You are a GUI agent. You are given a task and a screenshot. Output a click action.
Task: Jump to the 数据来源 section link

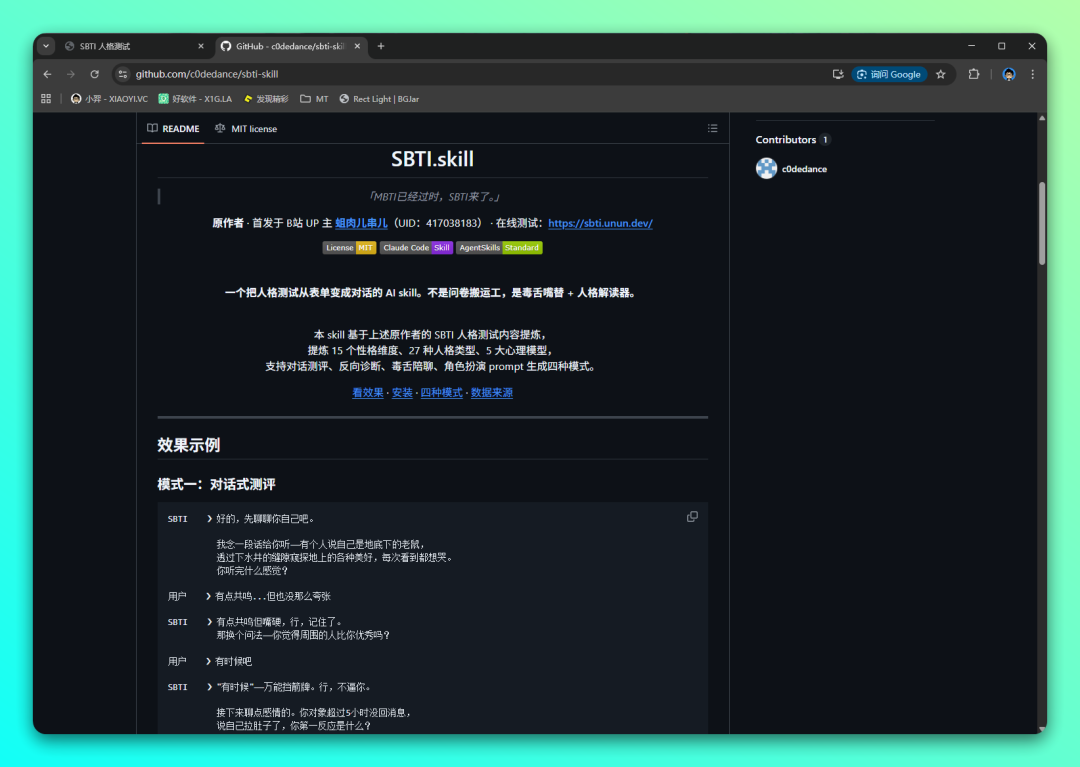[492, 392]
